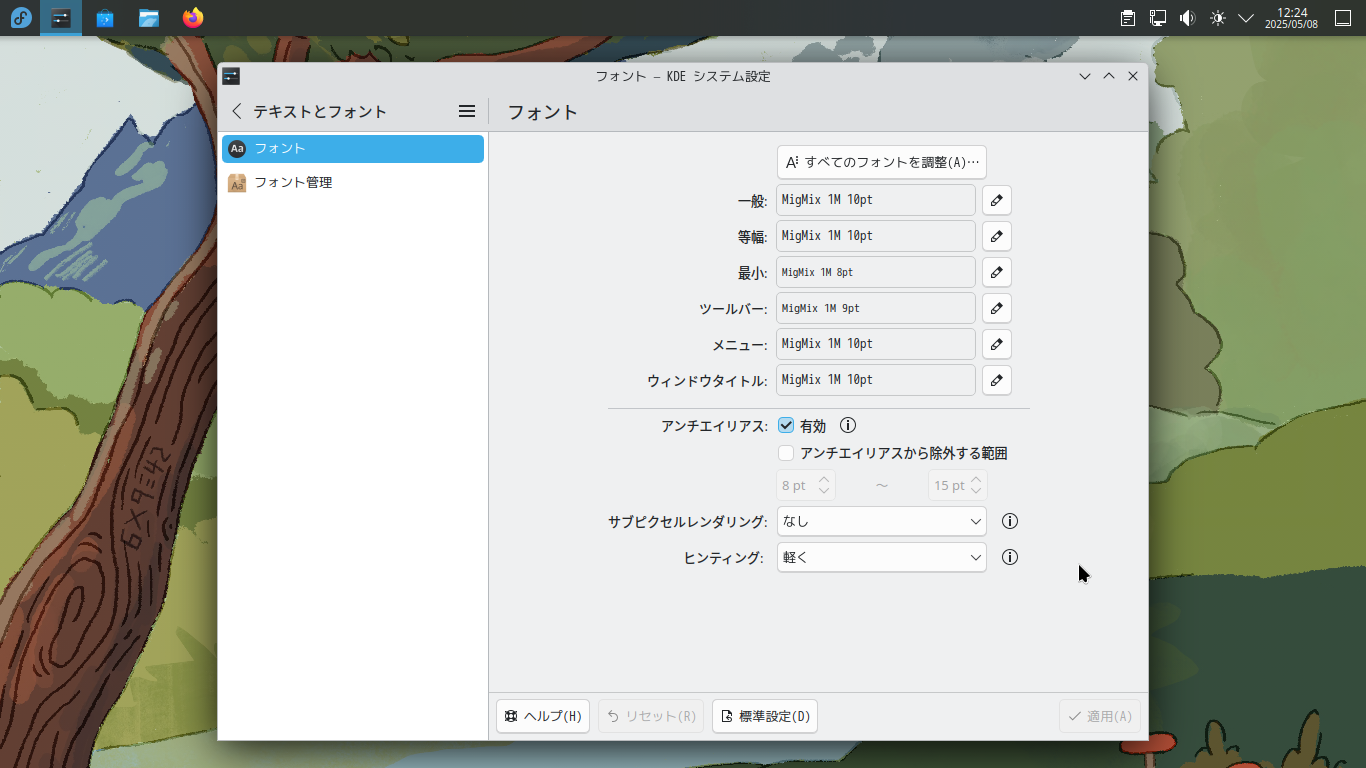
Task: Click the ウィンドウタイトル font preview field
Action: [x=876, y=380]
